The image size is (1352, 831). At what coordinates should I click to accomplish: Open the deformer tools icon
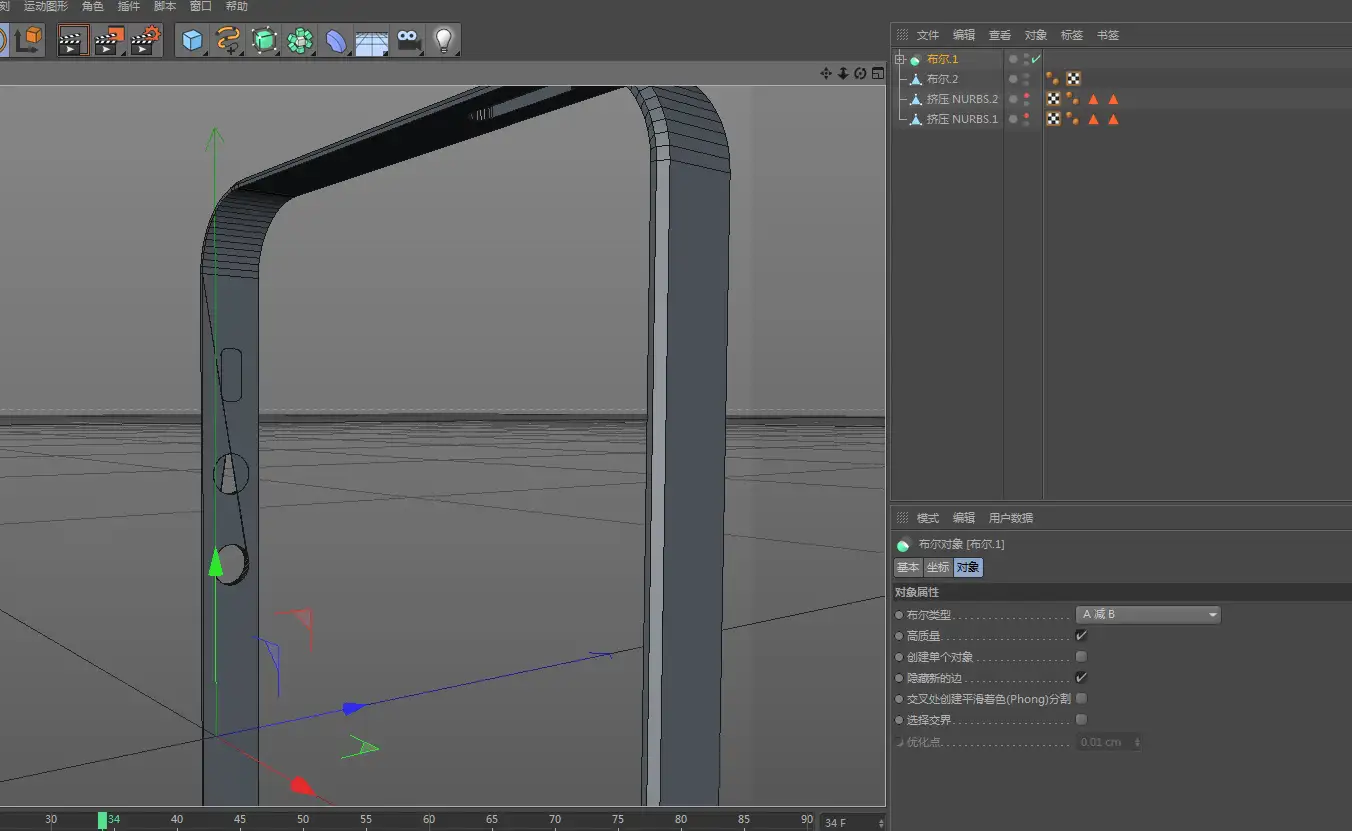336,40
